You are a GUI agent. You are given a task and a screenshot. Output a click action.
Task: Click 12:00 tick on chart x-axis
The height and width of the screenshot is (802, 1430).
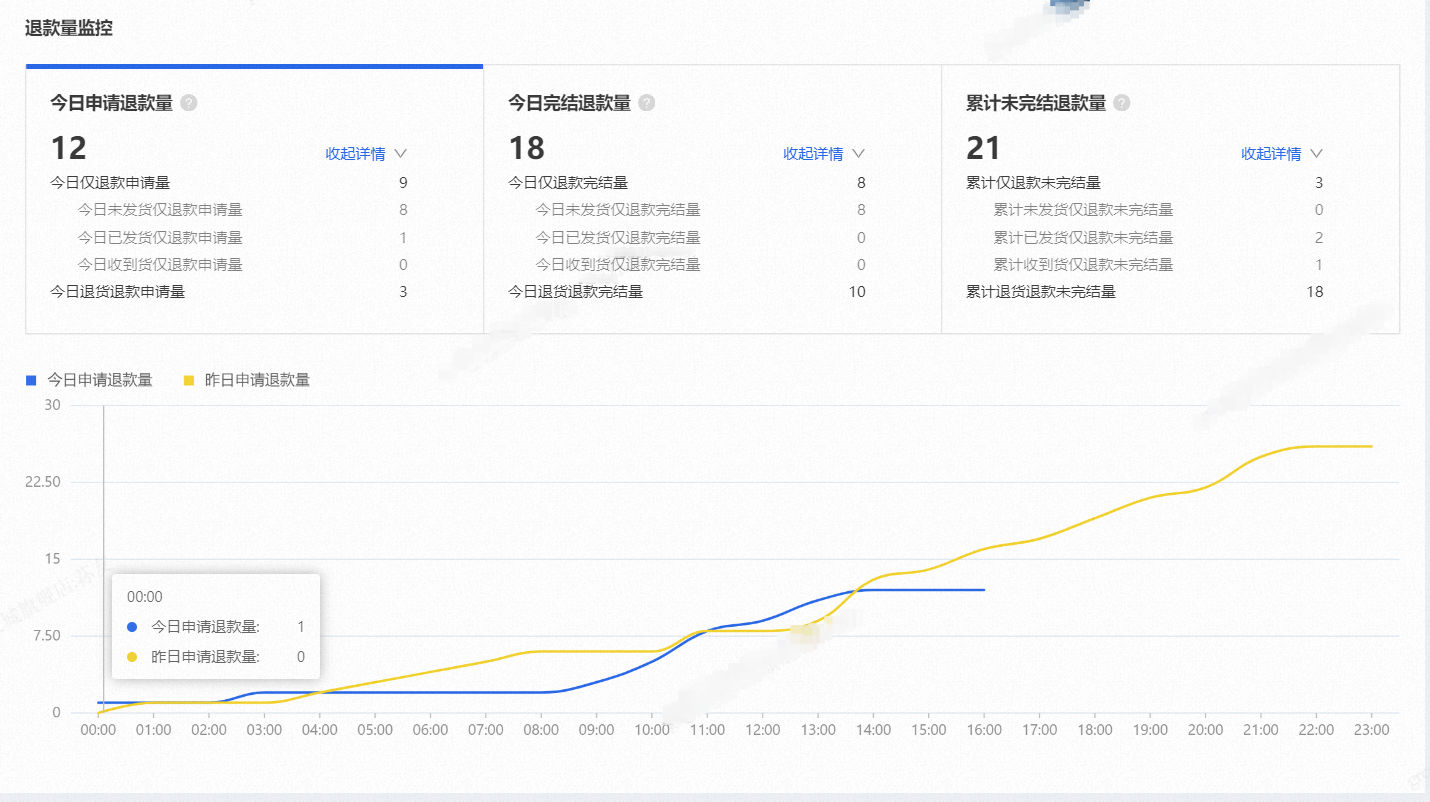point(763,730)
